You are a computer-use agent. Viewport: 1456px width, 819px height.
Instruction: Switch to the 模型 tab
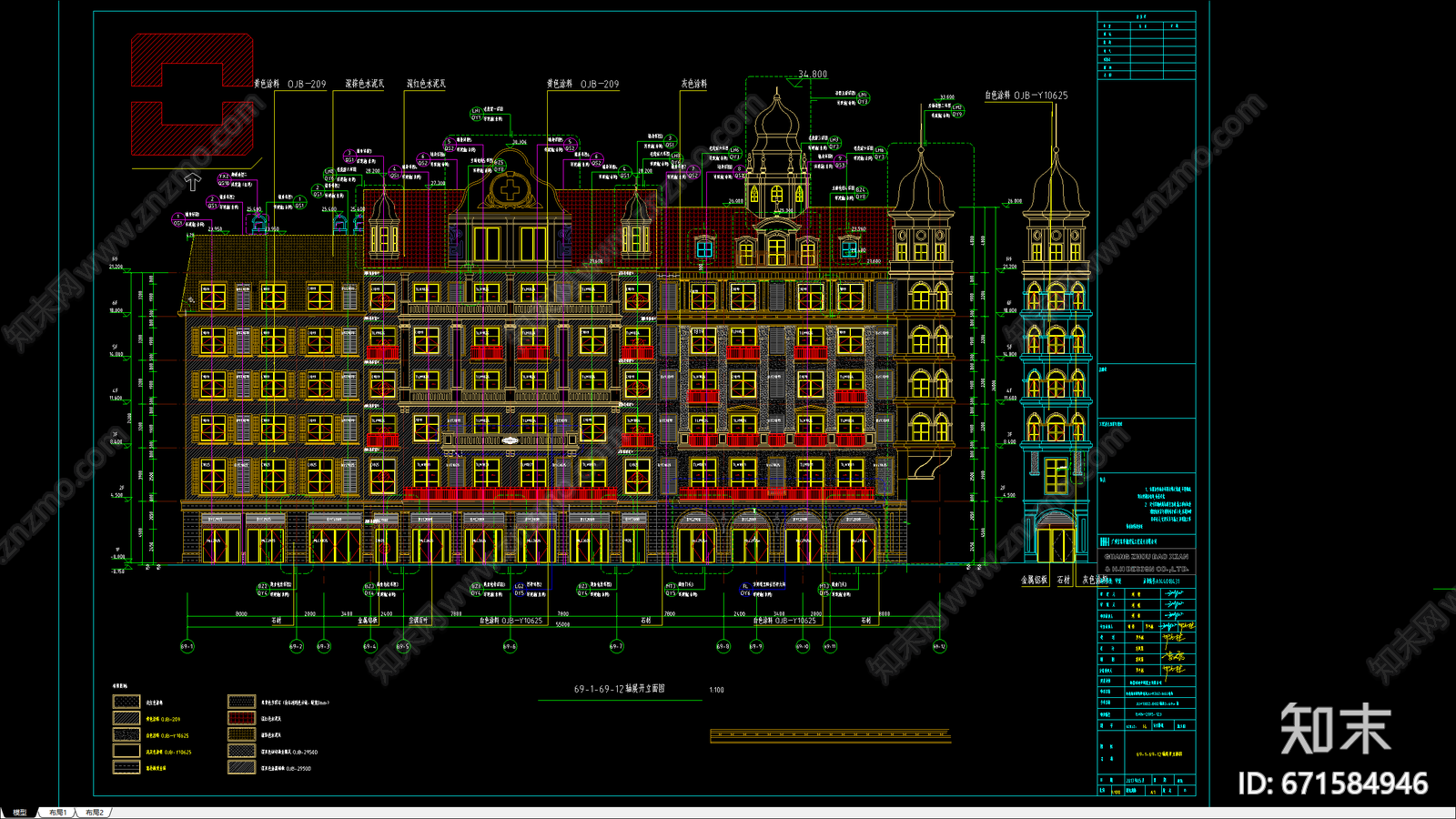19,812
